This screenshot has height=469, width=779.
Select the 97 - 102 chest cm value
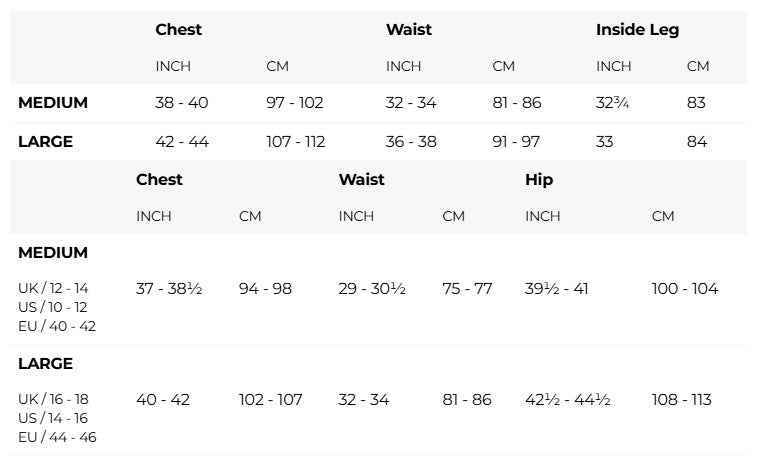click(x=295, y=103)
